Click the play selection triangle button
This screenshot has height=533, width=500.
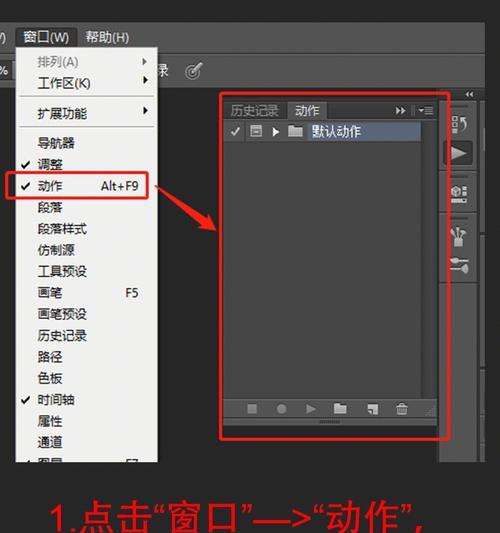(x=310, y=409)
